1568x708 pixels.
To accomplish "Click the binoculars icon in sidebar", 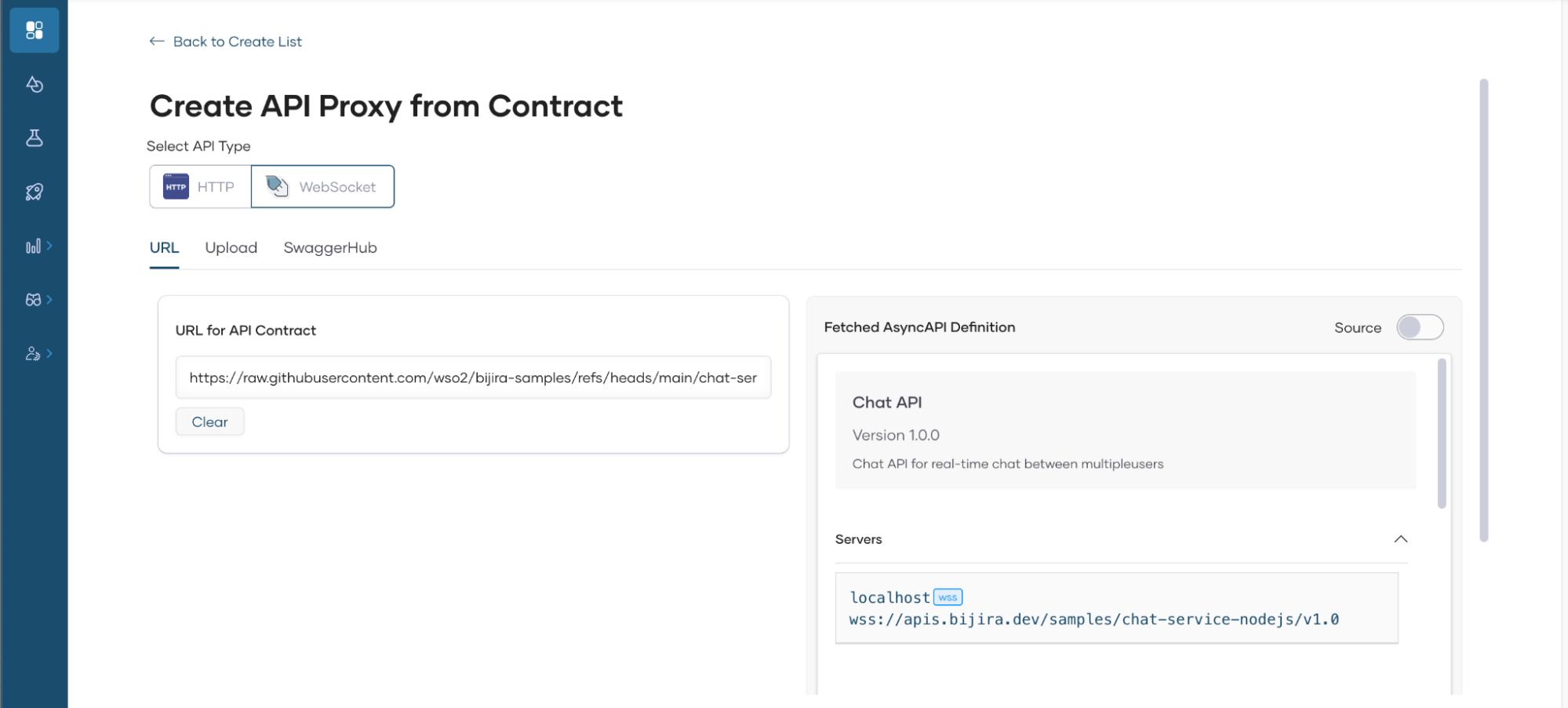I will [x=33, y=300].
